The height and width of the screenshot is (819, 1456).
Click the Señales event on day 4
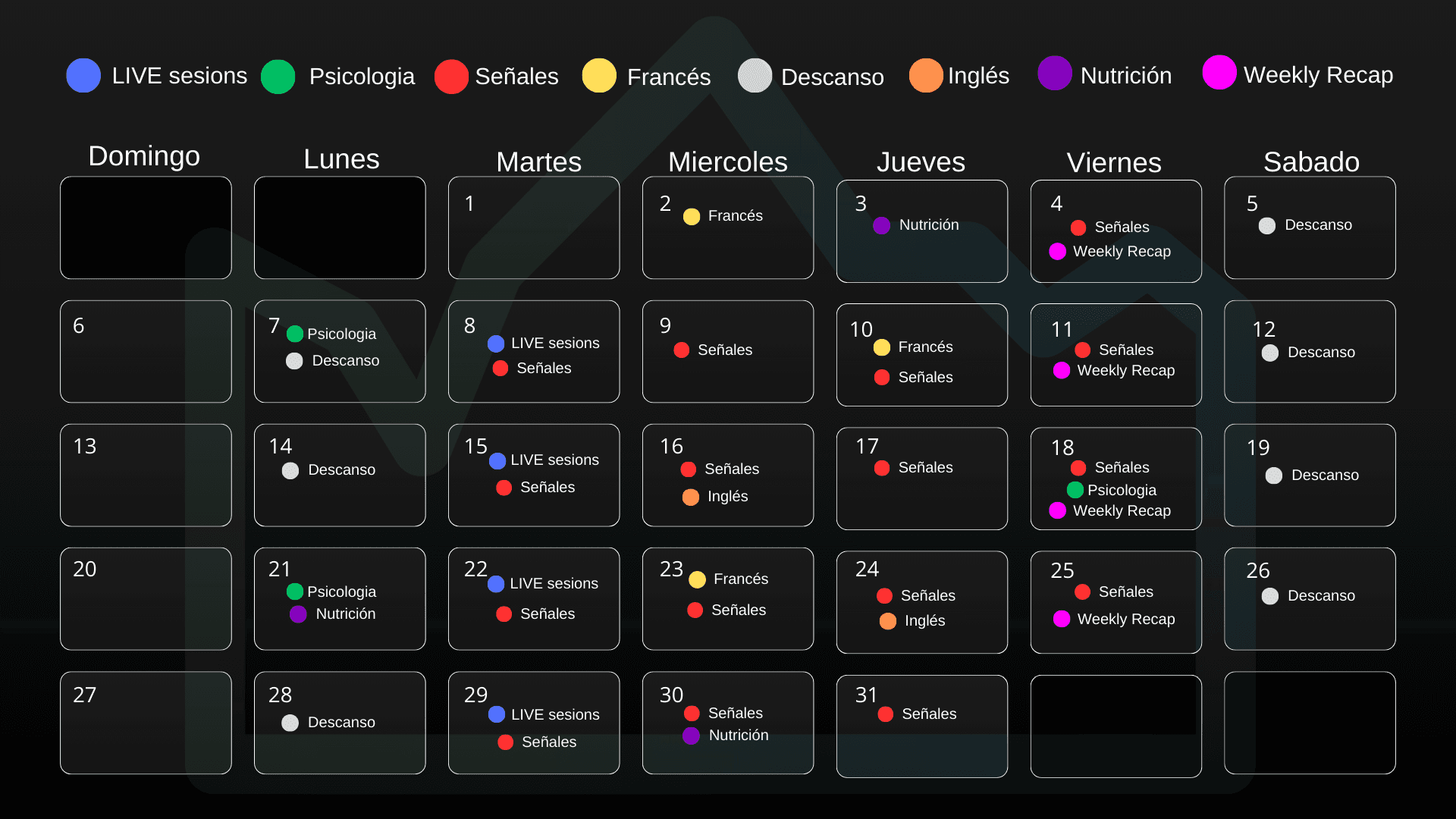coord(1110,227)
